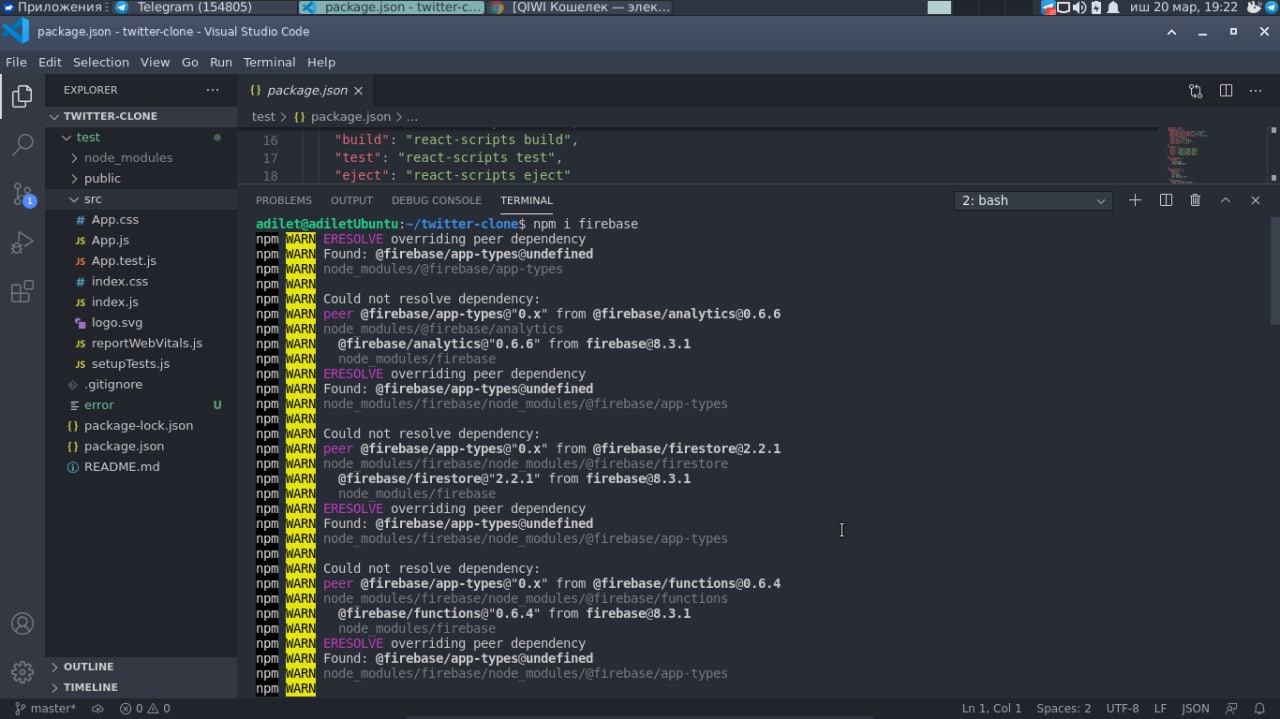Switch to the PROBLEMS tab
The image size is (1280, 719).
coord(284,200)
